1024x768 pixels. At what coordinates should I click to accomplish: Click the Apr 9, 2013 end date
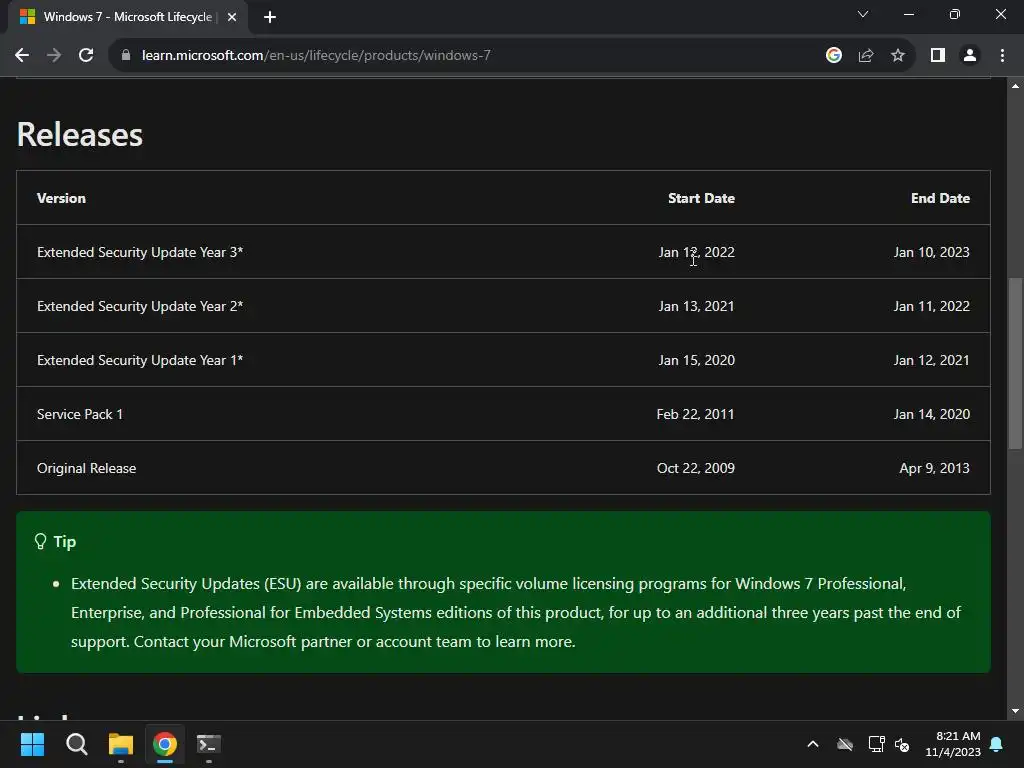[x=934, y=468]
